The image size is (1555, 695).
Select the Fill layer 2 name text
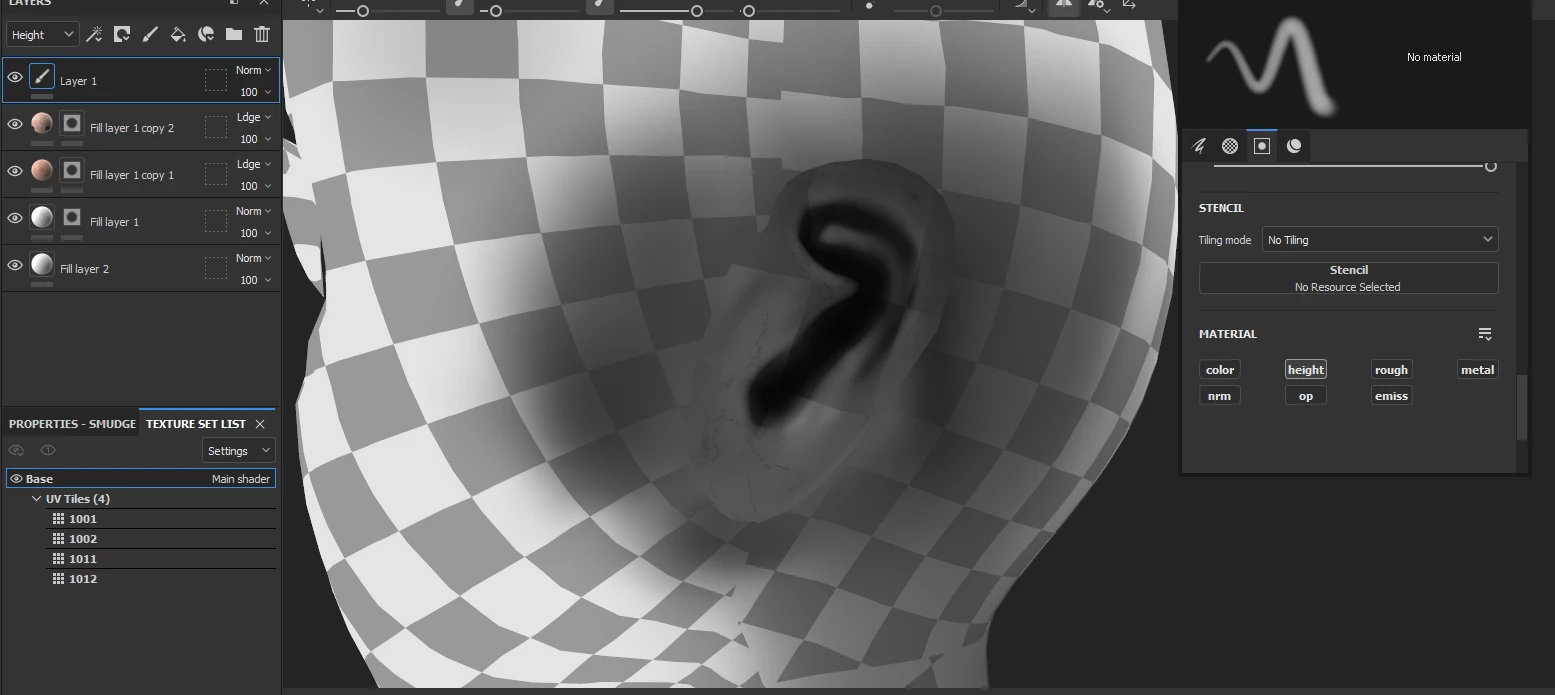click(x=84, y=269)
